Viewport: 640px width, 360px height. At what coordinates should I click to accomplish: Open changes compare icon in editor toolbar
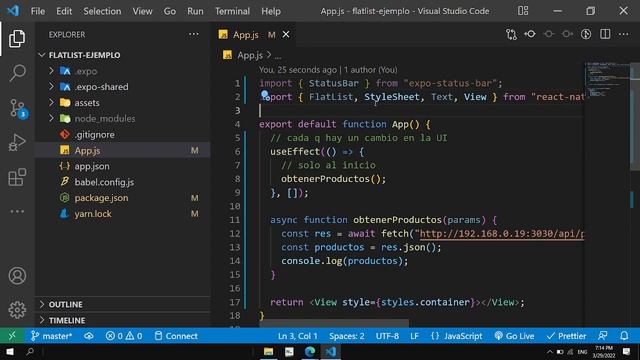[x=511, y=34]
